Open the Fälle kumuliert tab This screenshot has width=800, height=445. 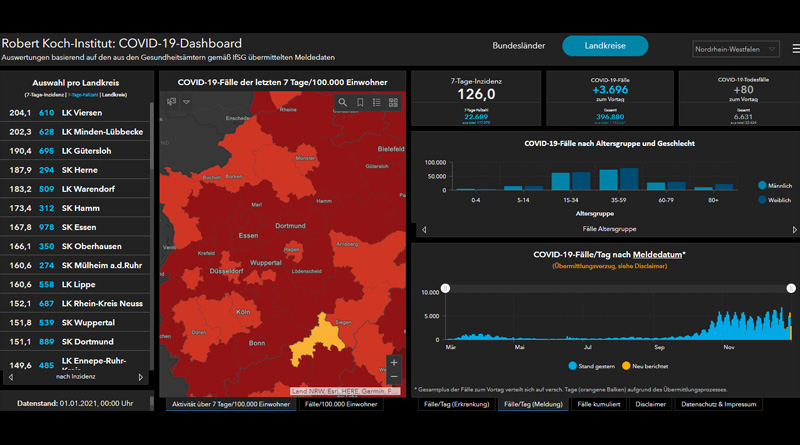599,404
